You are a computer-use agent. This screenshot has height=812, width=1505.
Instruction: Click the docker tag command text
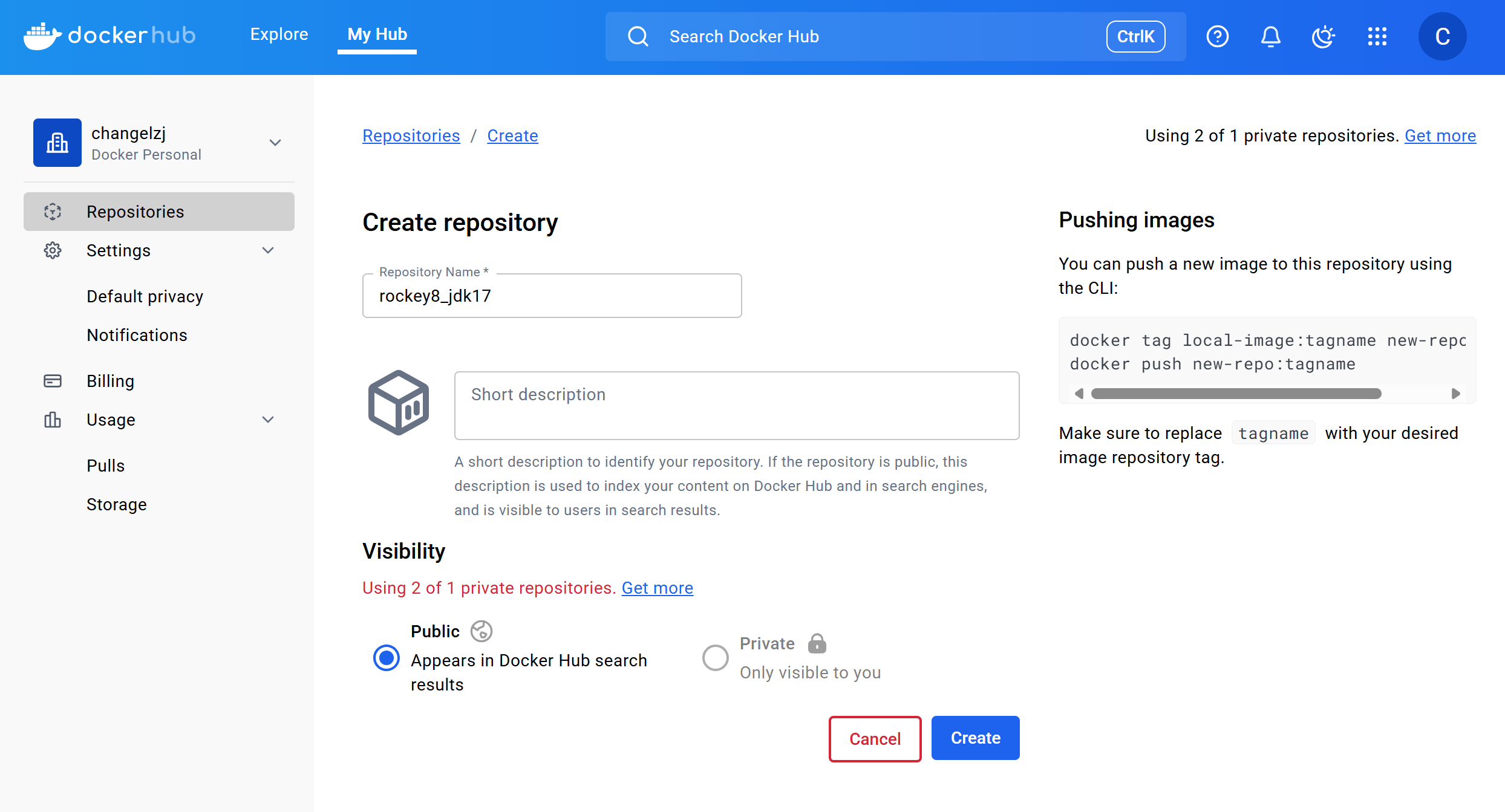point(1268,340)
